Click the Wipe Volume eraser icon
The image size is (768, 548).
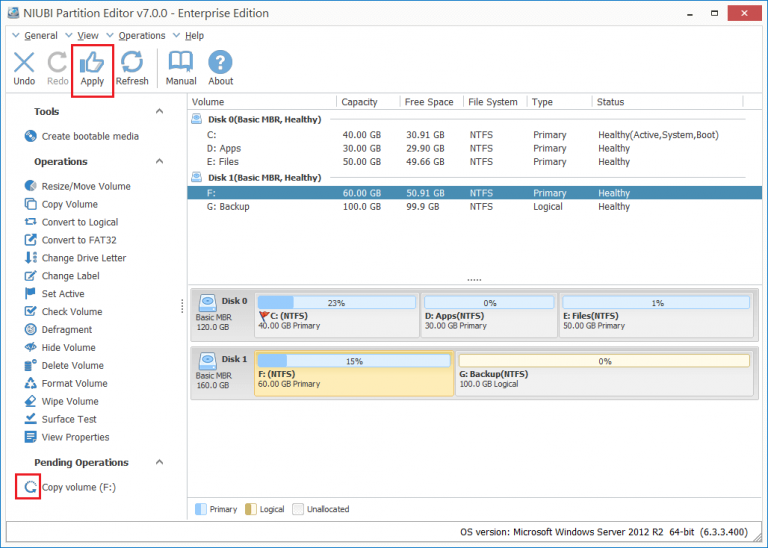coord(30,401)
